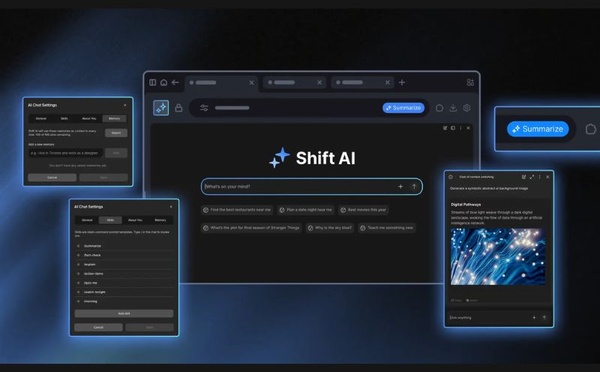Click the dock layout icon in Shift AI panel
Viewport: 600px width, 372px height.
pos(453,128)
